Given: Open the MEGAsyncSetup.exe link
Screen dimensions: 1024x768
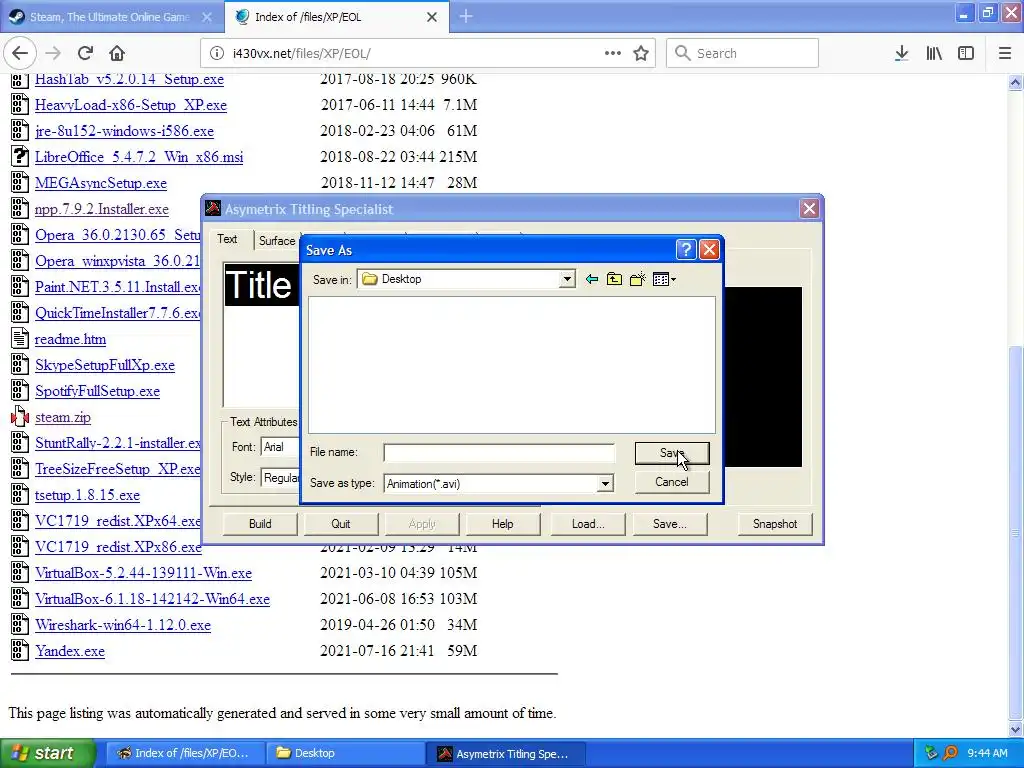Looking at the screenshot, I should [x=101, y=184].
